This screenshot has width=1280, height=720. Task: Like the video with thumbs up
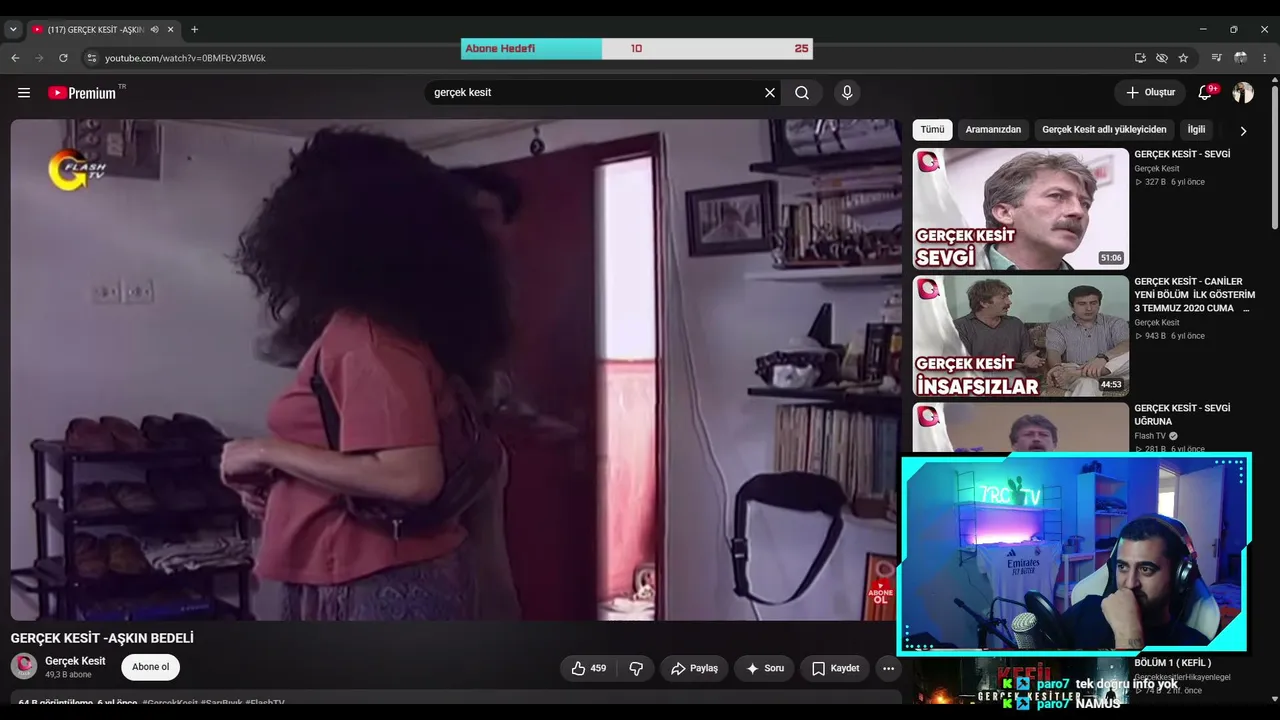pyautogui.click(x=589, y=668)
